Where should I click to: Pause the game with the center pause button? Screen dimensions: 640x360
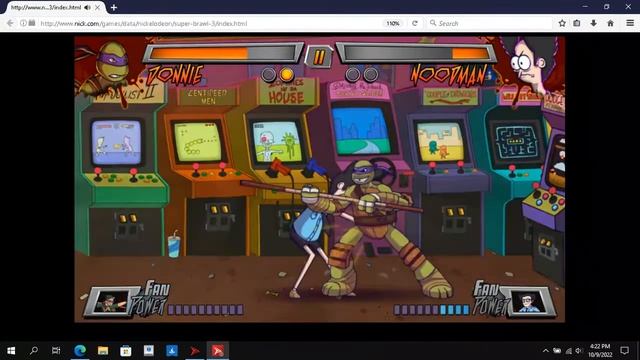tap(319, 57)
